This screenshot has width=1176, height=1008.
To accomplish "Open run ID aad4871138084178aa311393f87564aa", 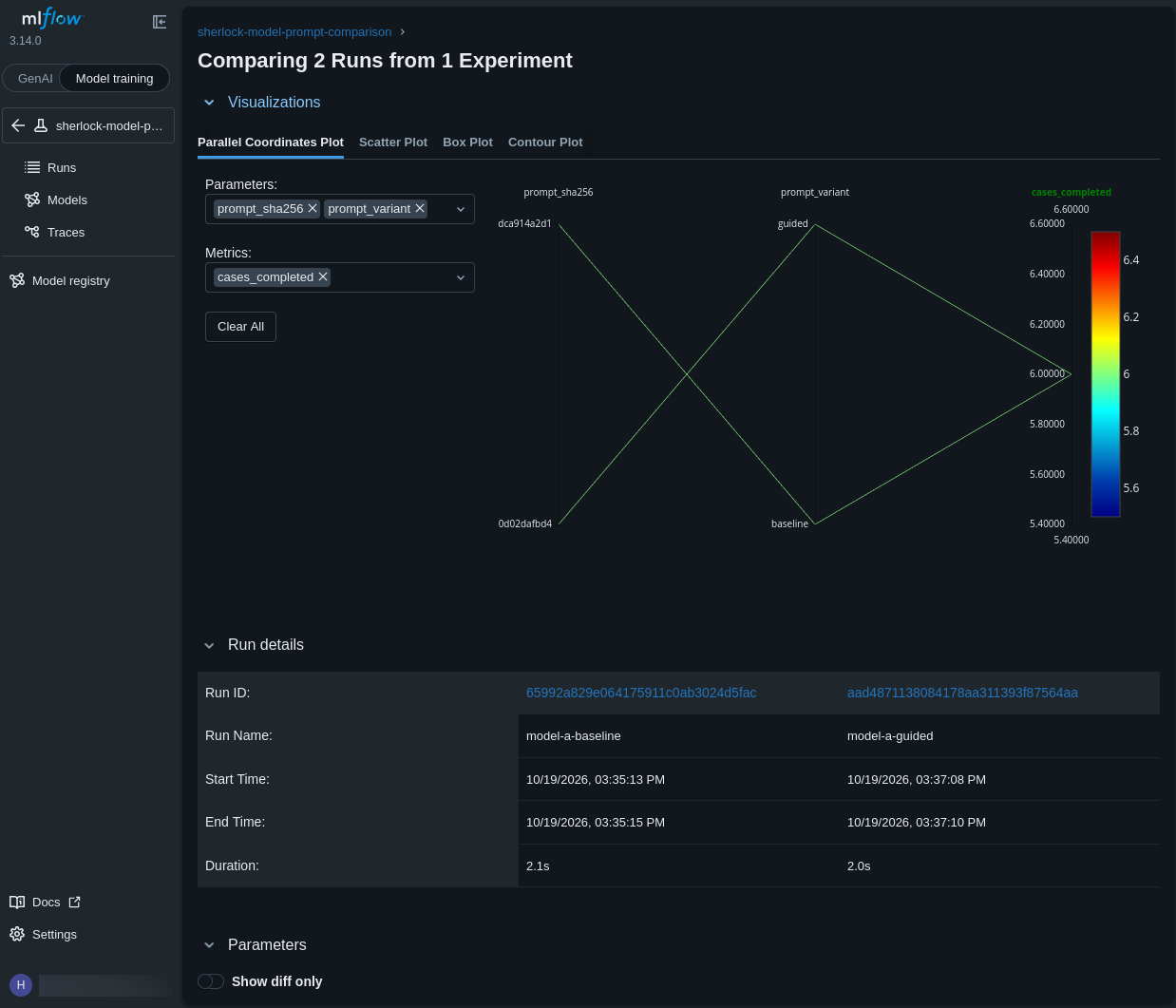I will coord(962,693).
